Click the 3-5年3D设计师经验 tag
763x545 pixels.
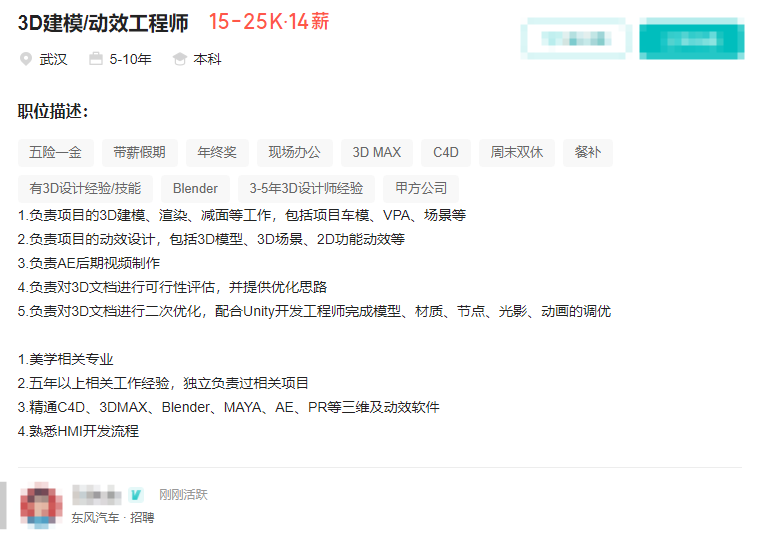(x=307, y=188)
